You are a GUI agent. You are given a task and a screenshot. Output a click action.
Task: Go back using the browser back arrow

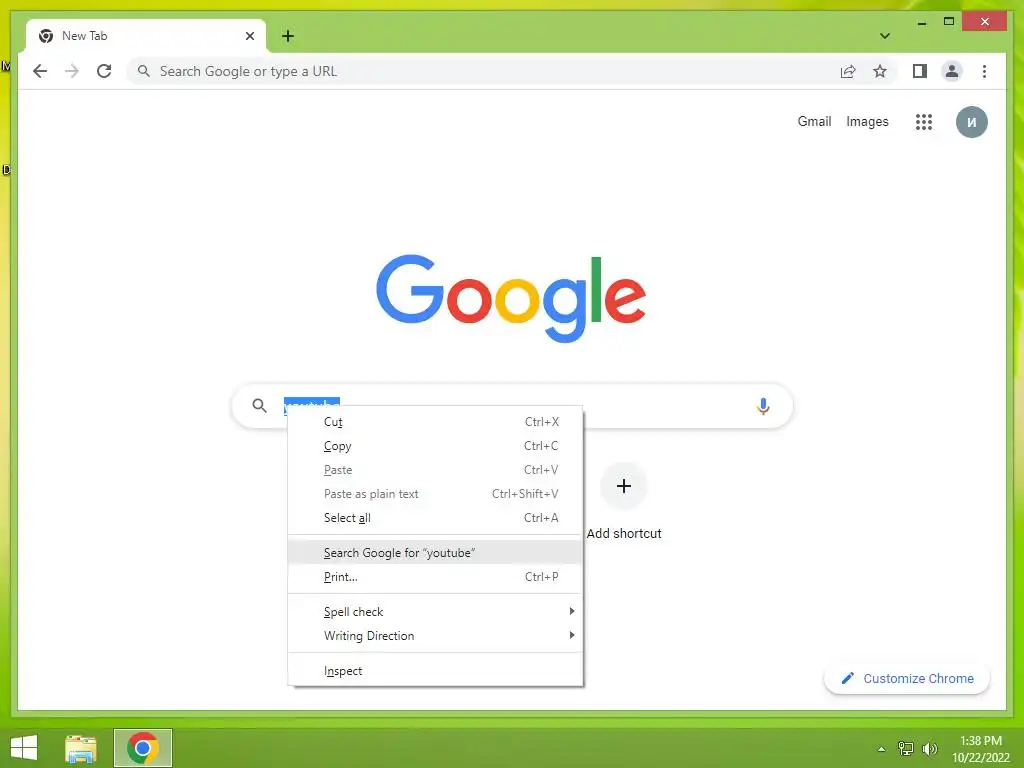click(x=40, y=71)
